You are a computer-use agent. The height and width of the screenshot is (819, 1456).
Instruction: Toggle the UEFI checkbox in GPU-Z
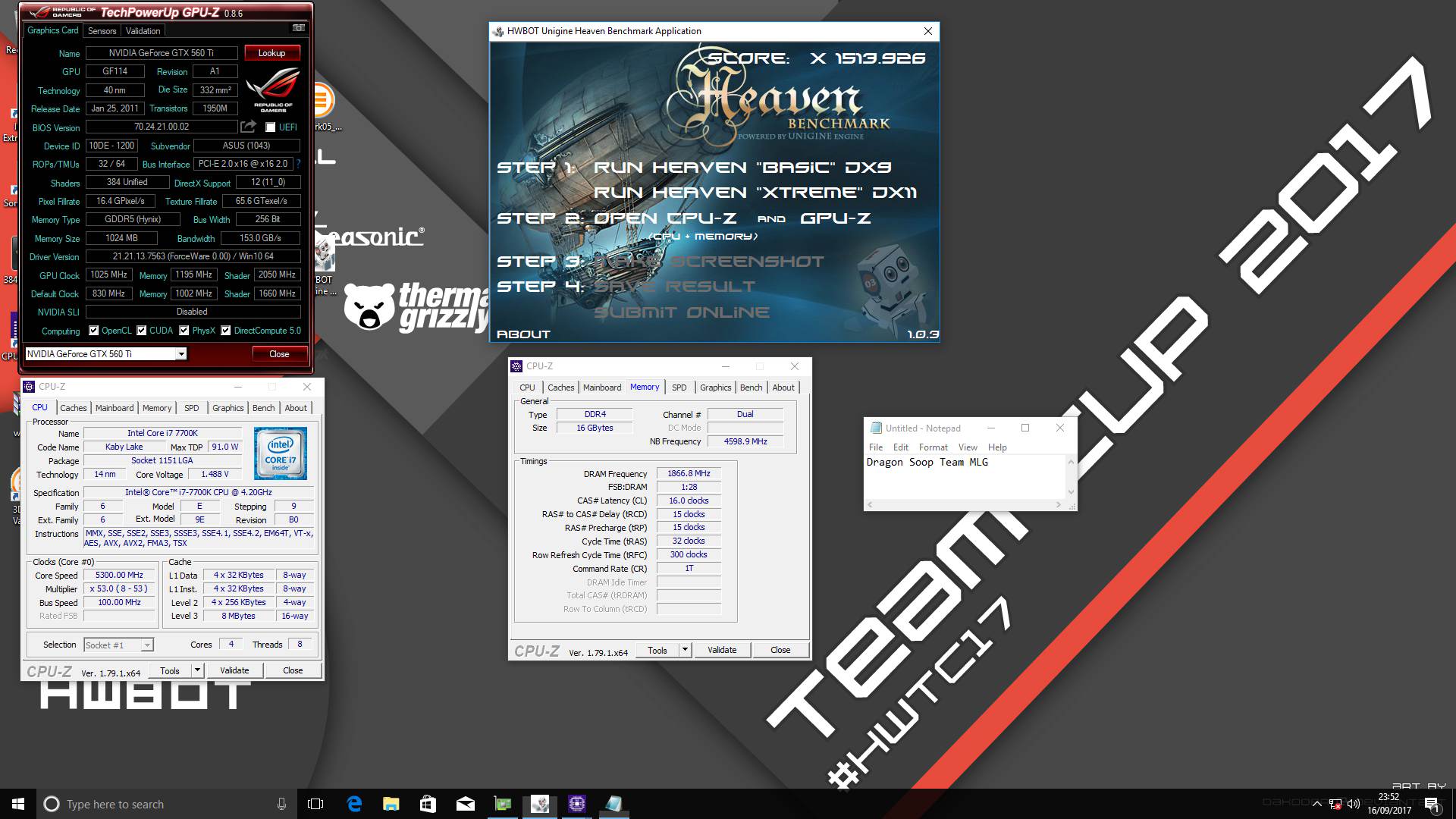(270, 127)
